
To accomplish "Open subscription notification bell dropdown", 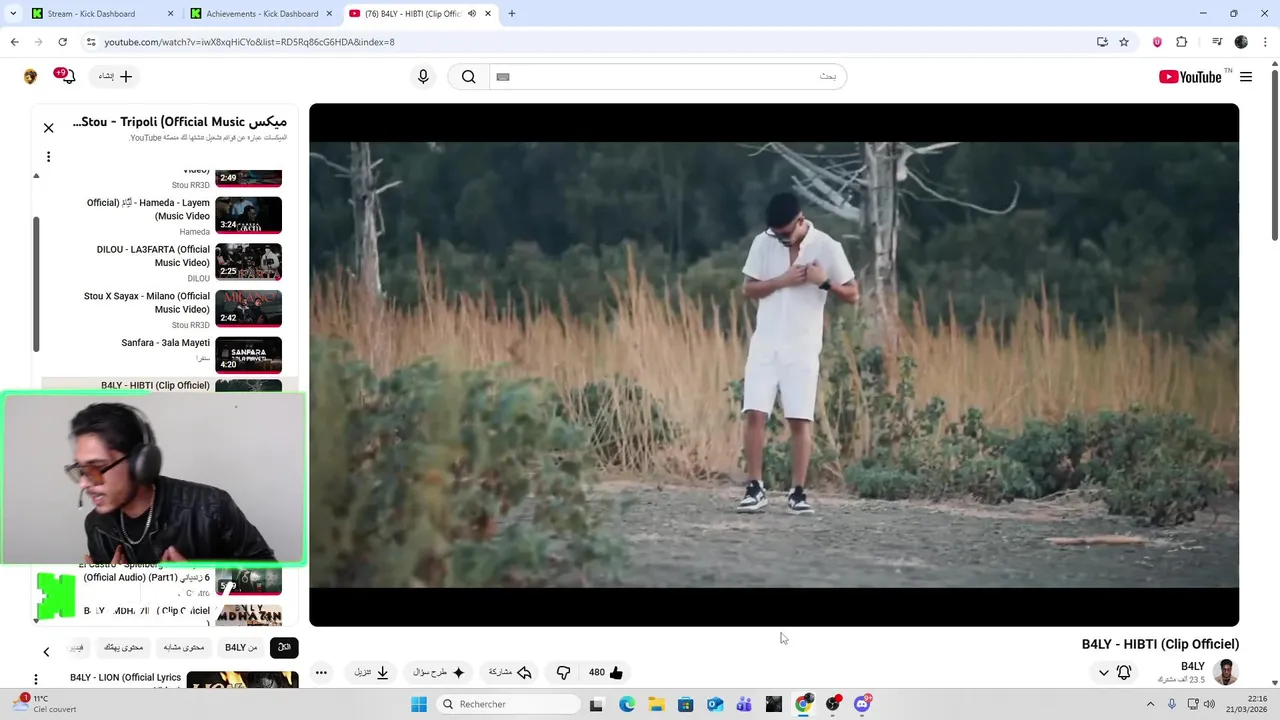I will tap(1115, 673).
